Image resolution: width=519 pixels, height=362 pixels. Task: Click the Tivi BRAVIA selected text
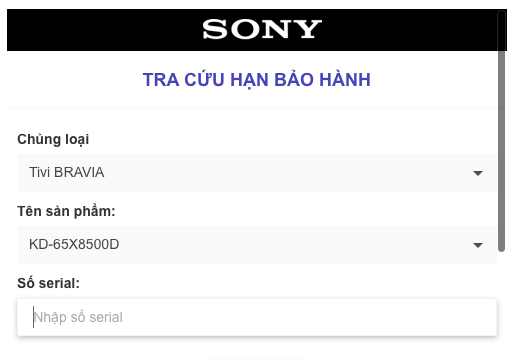[x=67, y=172]
